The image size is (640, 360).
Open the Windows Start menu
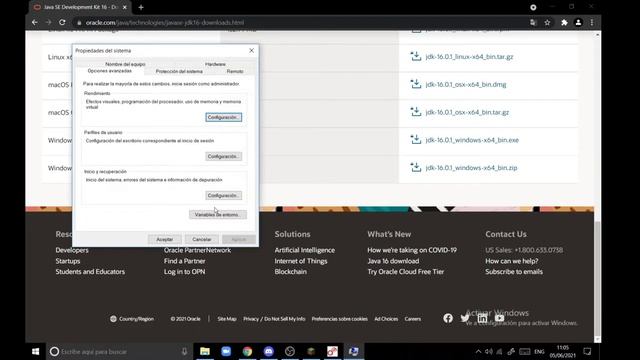pos(36,351)
